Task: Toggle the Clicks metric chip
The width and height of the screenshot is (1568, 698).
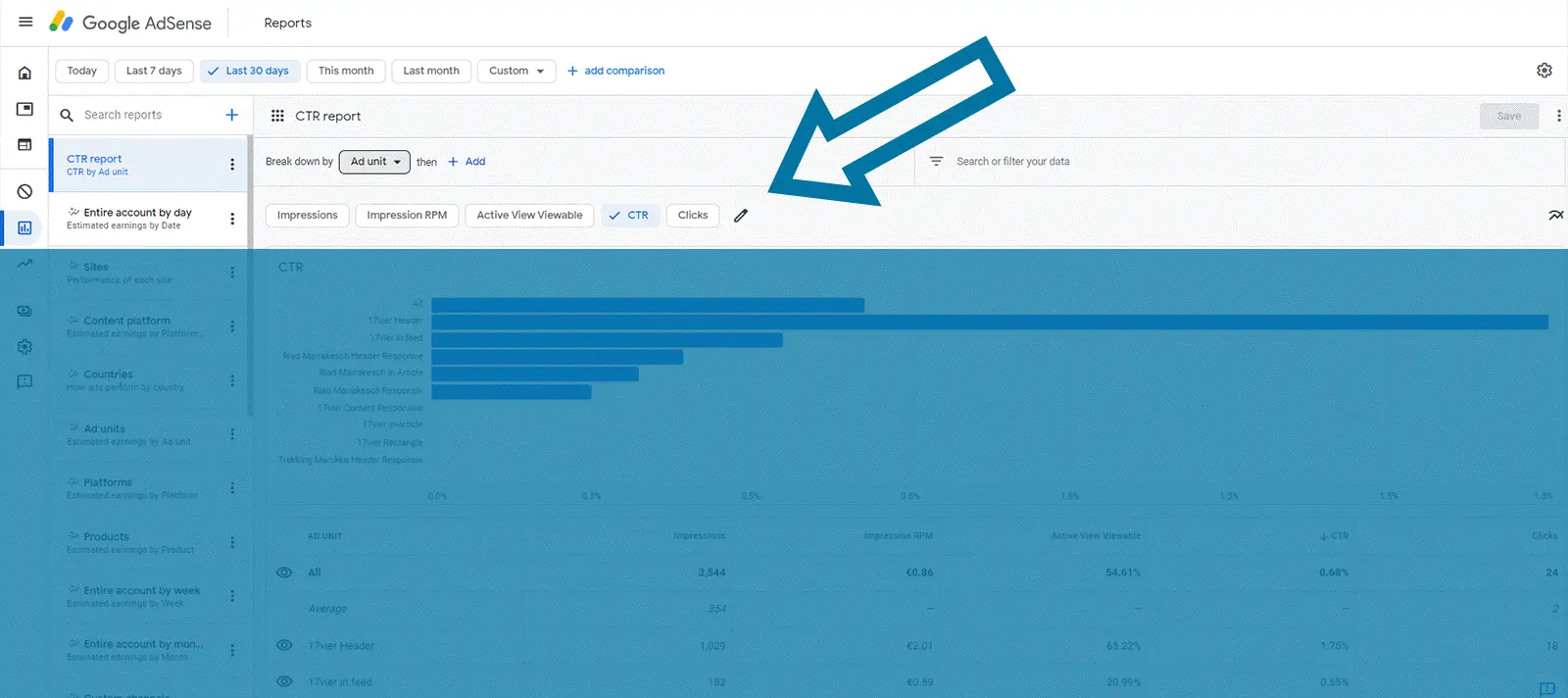Action: pos(693,216)
